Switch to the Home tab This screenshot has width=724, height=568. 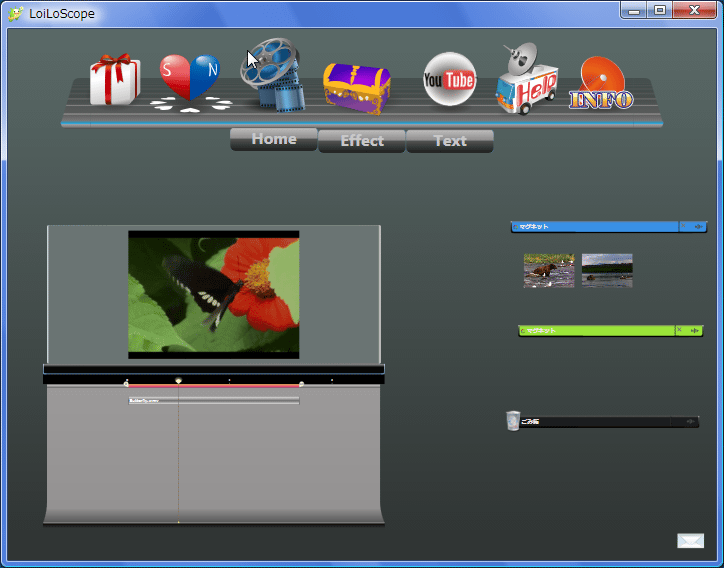[x=273, y=139]
